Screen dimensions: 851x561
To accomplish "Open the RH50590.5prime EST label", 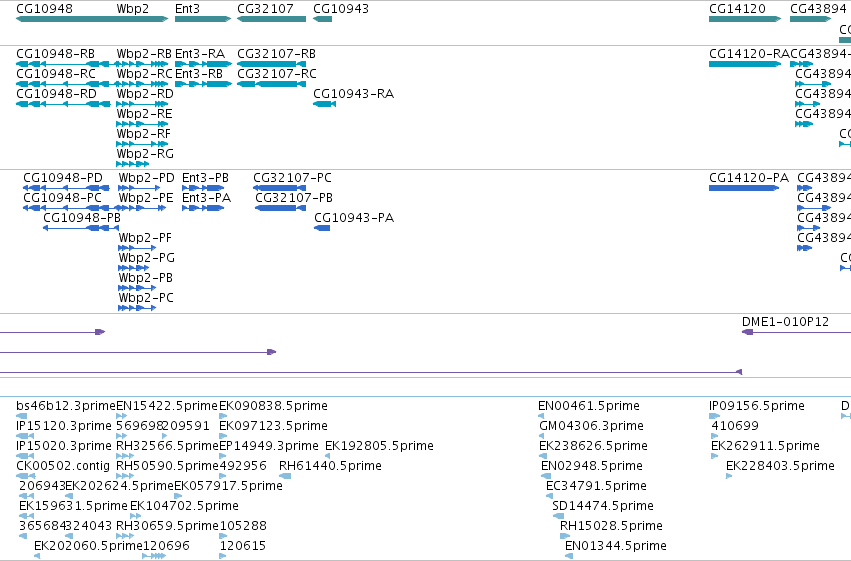I will coord(167,467).
